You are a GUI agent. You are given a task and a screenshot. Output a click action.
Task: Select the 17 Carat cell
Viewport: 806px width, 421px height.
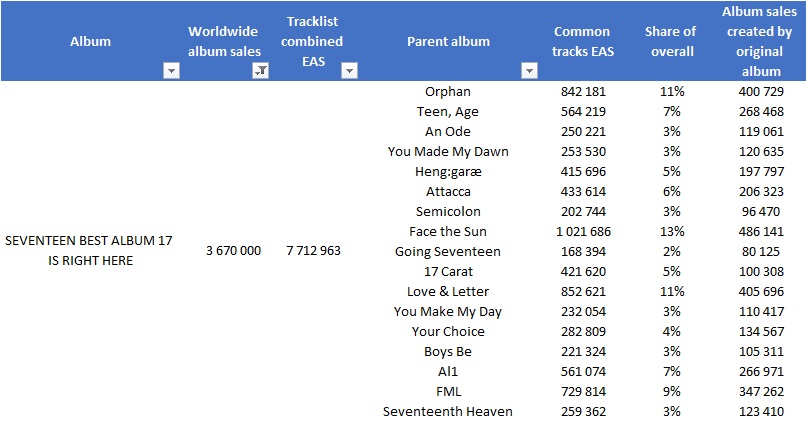pos(448,271)
